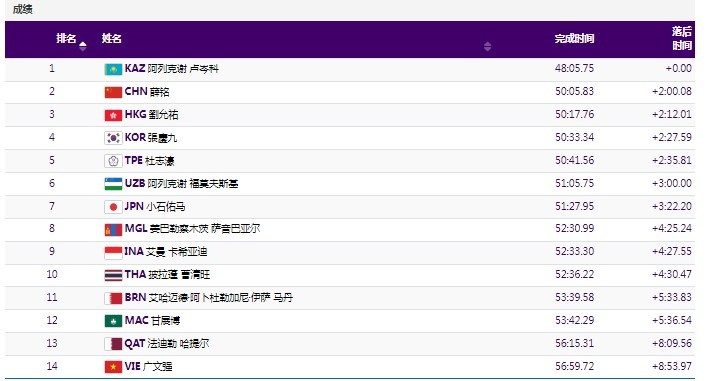This screenshot has width=707, height=381.
Task: Click the South Korea flag icon
Action: pos(113,138)
